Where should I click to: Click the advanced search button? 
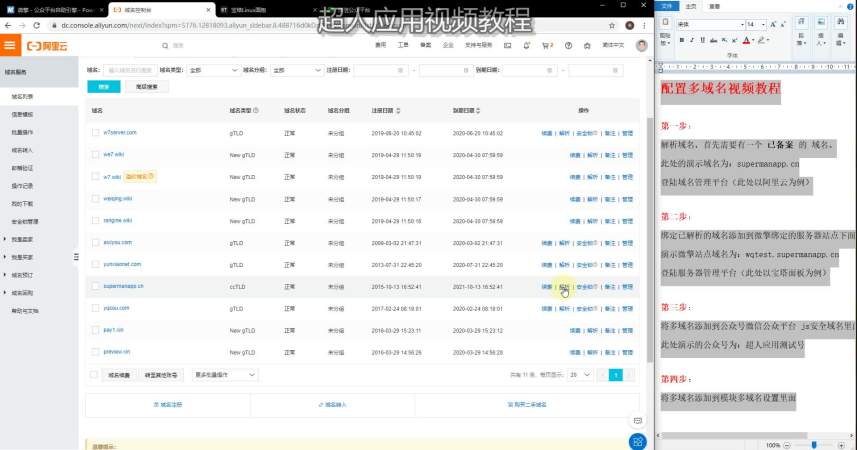146,86
